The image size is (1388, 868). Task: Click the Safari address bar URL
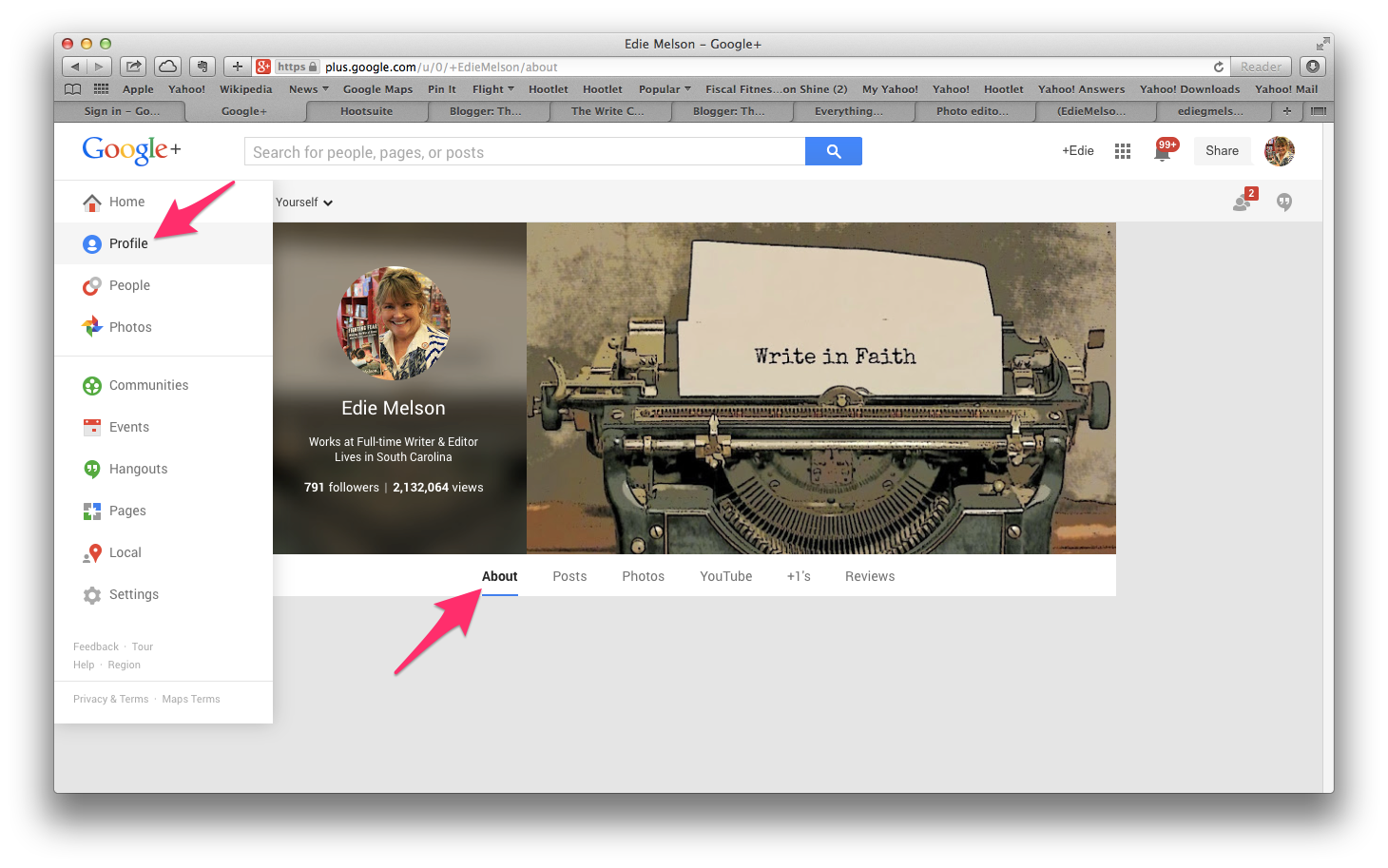pos(441,67)
